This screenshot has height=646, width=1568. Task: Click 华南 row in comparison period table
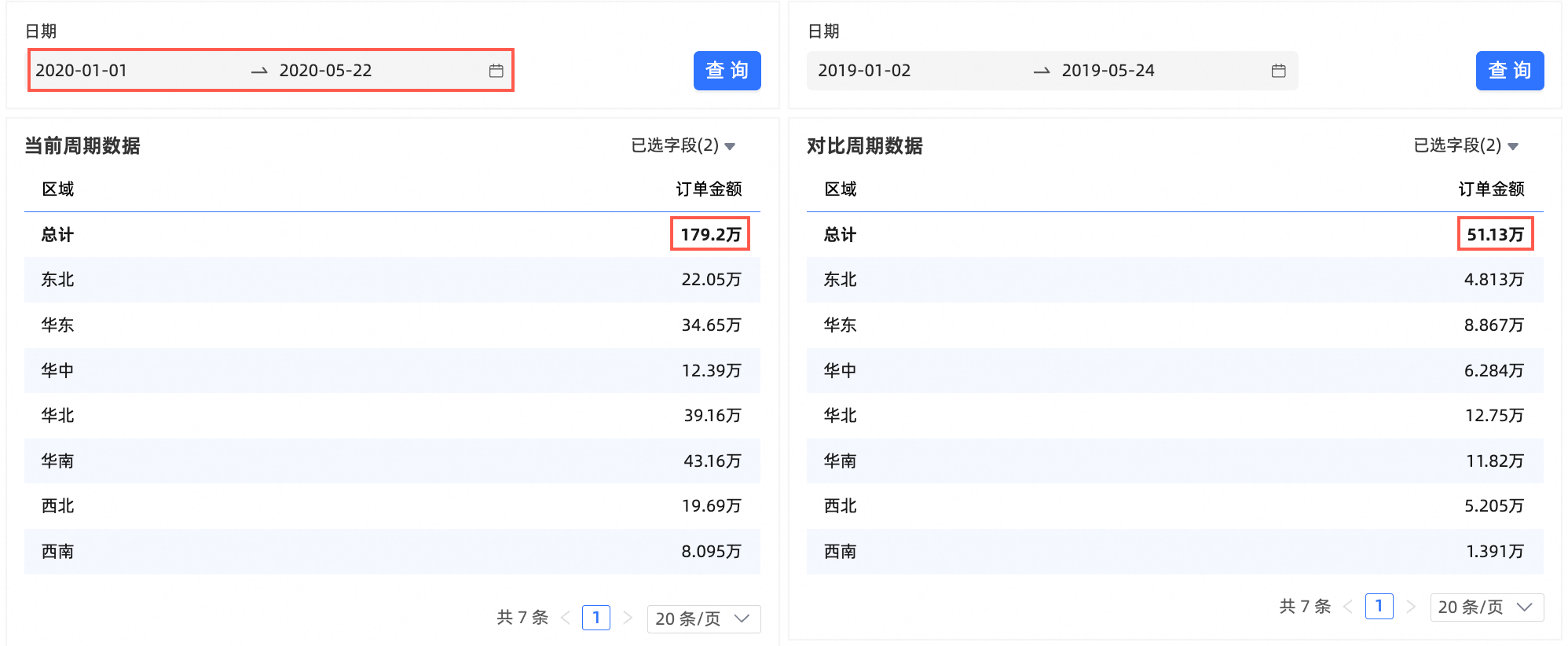(x=1175, y=461)
